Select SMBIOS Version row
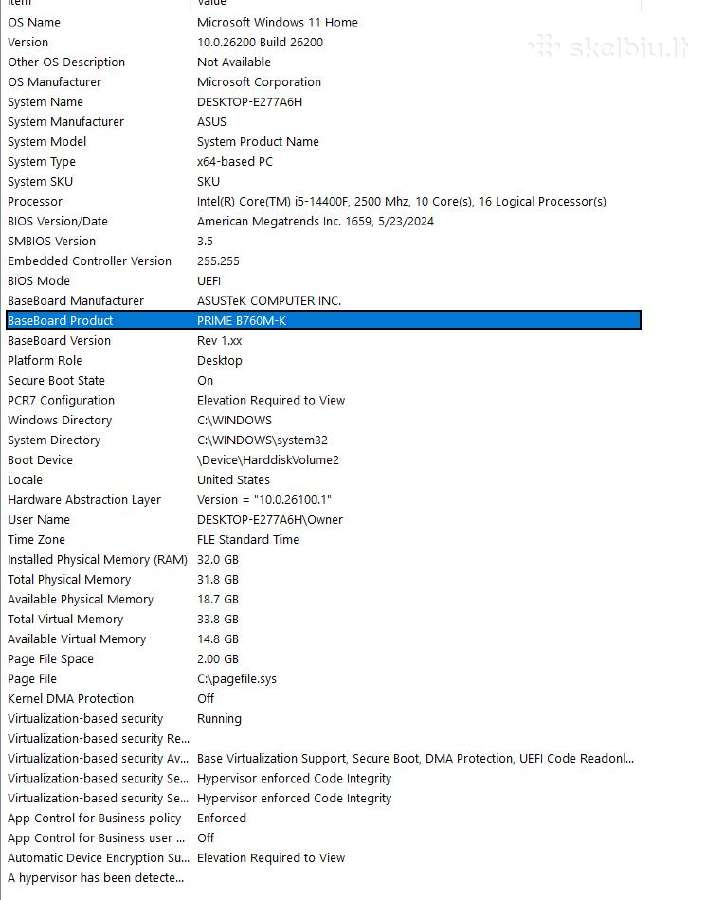The height and width of the screenshot is (900, 724). point(324,241)
